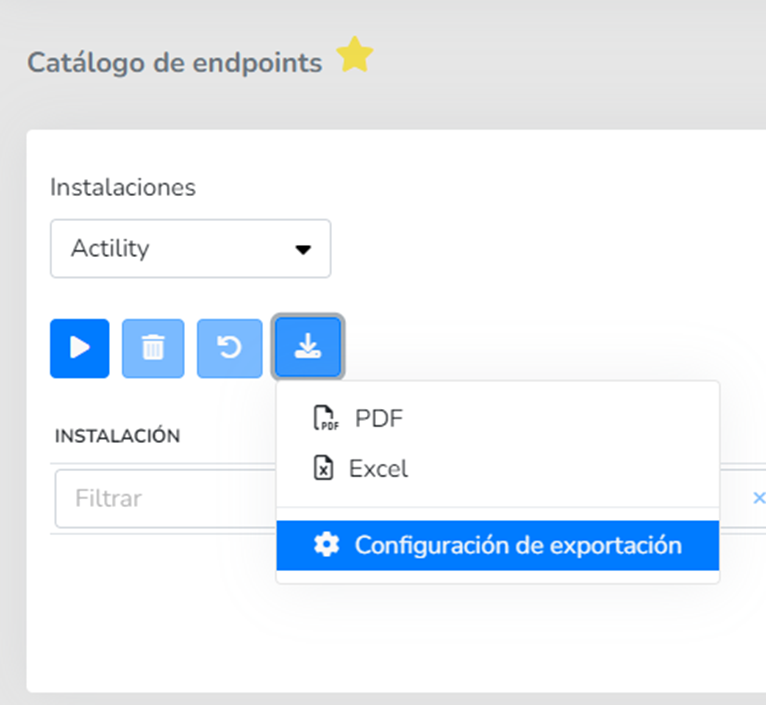Click the gear icon for export settings

tap(326, 545)
